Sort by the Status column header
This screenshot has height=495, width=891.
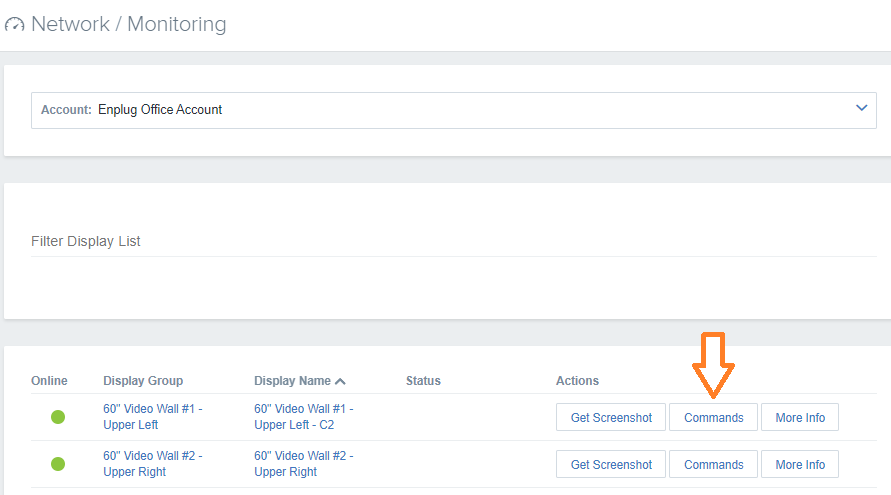pyautogui.click(x=423, y=381)
